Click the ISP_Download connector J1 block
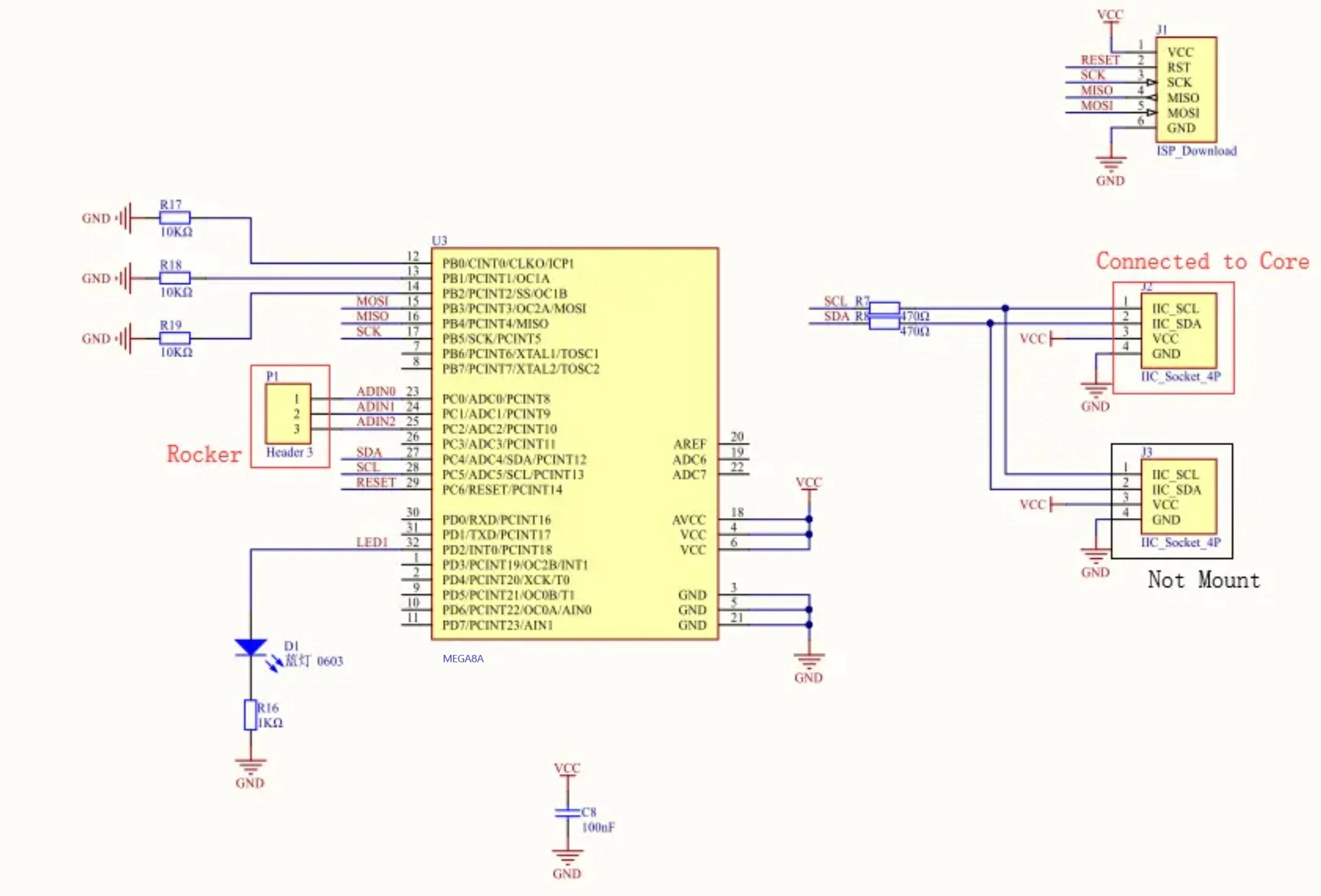Screen dimensions: 1321x896 coord(1186,90)
